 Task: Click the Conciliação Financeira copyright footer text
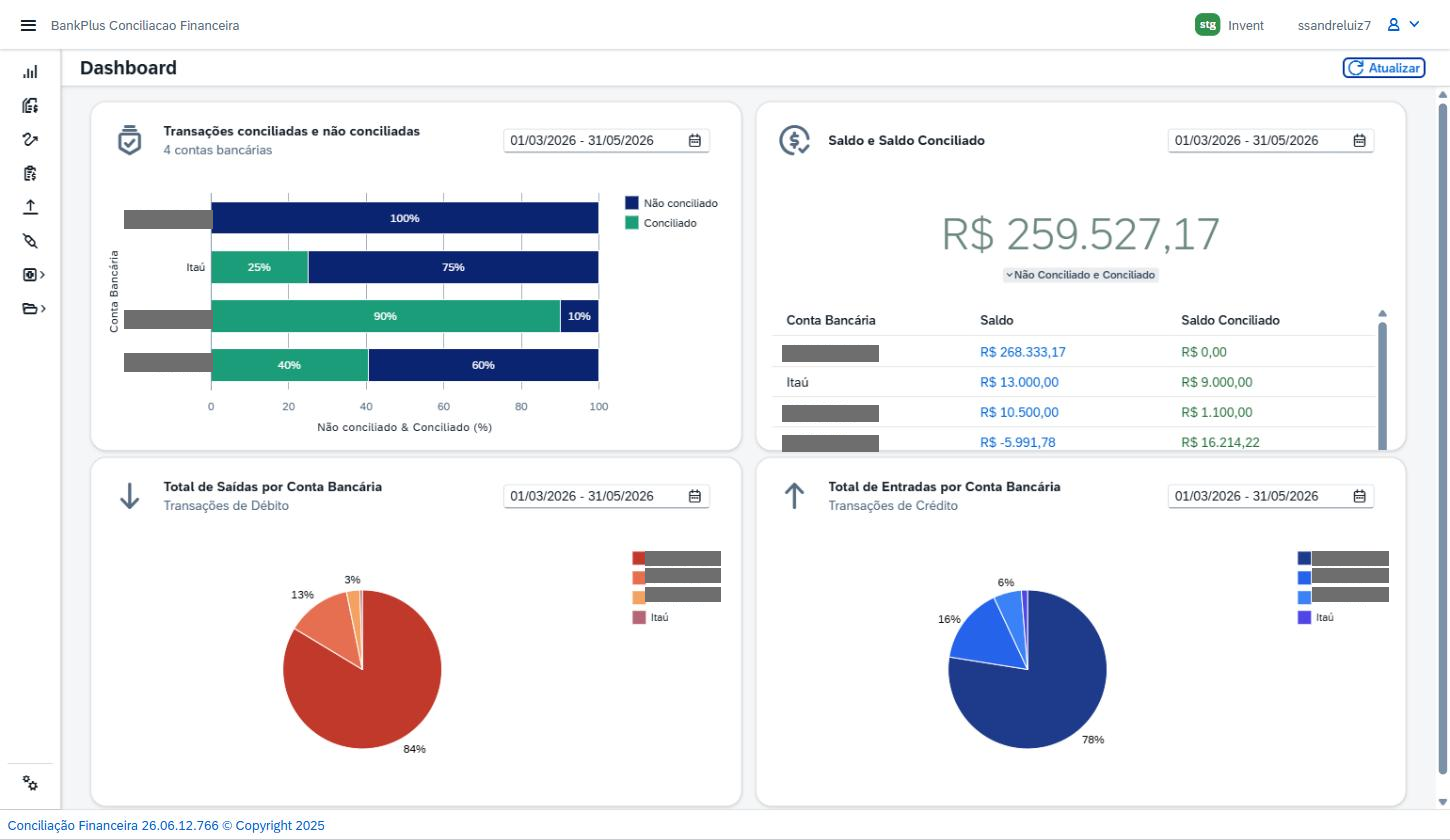click(166, 826)
